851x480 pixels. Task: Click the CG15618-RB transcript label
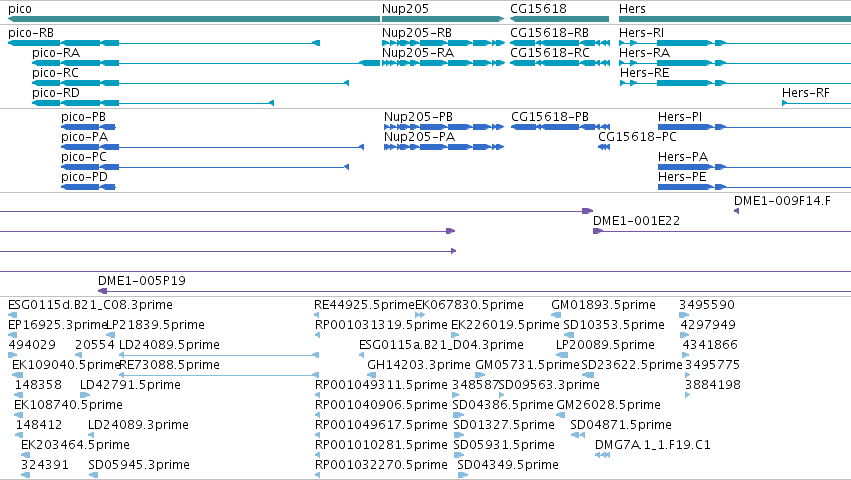pyautogui.click(x=549, y=33)
